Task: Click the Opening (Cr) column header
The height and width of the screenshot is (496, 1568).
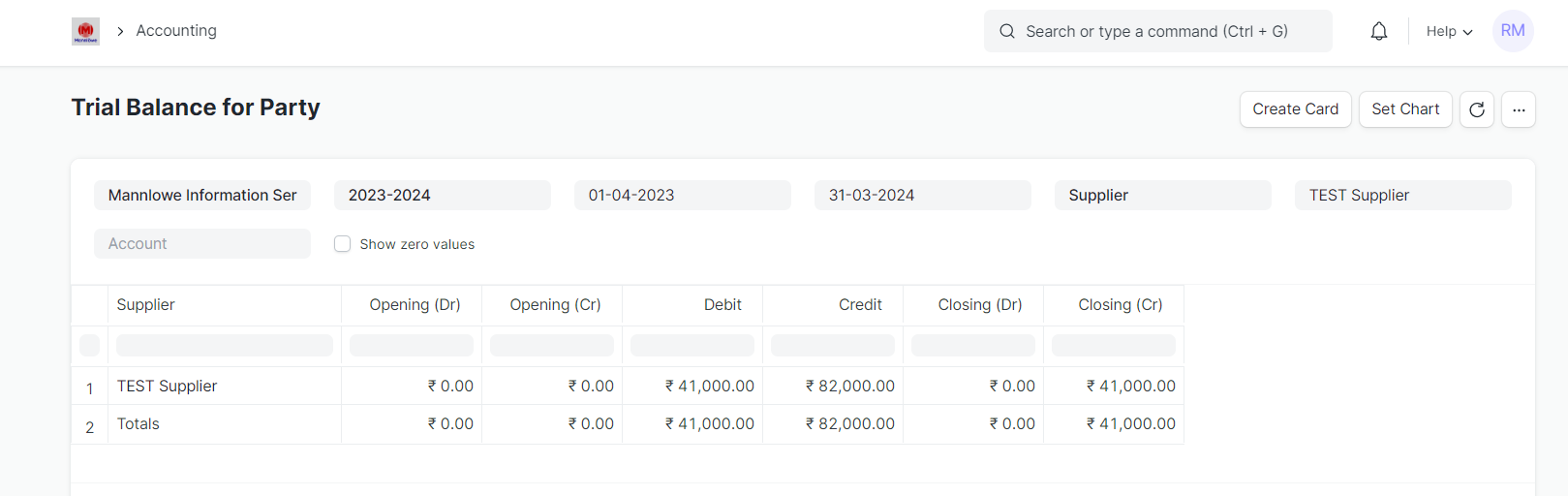Action: (552, 305)
